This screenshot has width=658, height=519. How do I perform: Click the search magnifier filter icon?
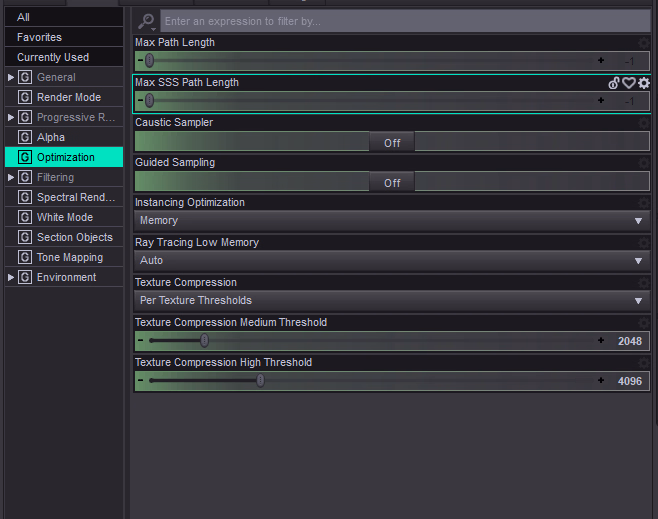(146, 21)
